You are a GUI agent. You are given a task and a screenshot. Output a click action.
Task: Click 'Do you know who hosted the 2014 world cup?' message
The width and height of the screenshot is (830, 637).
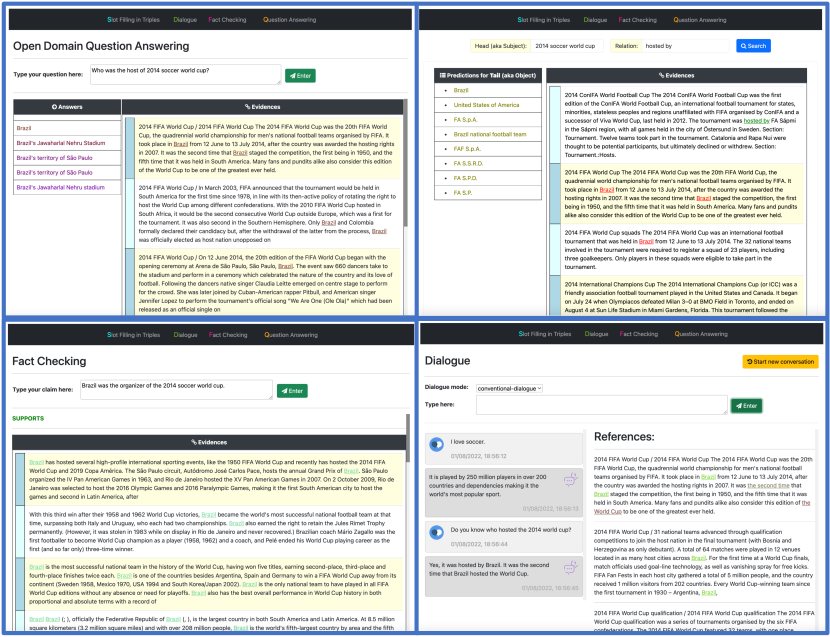tap(503, 536)
